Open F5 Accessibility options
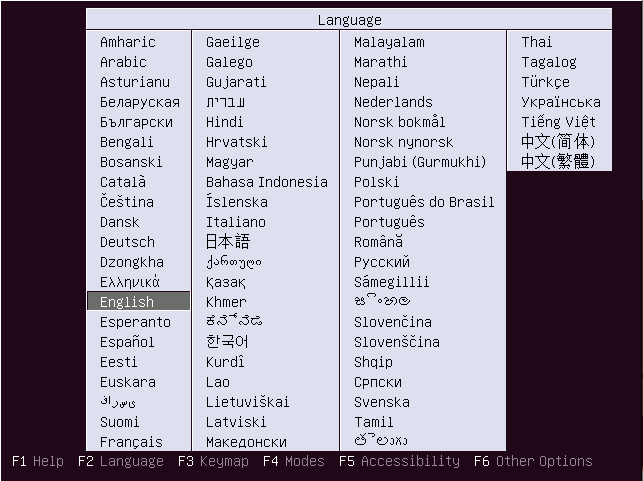Viewport: 643px width, 481px height. pos(399,461)
